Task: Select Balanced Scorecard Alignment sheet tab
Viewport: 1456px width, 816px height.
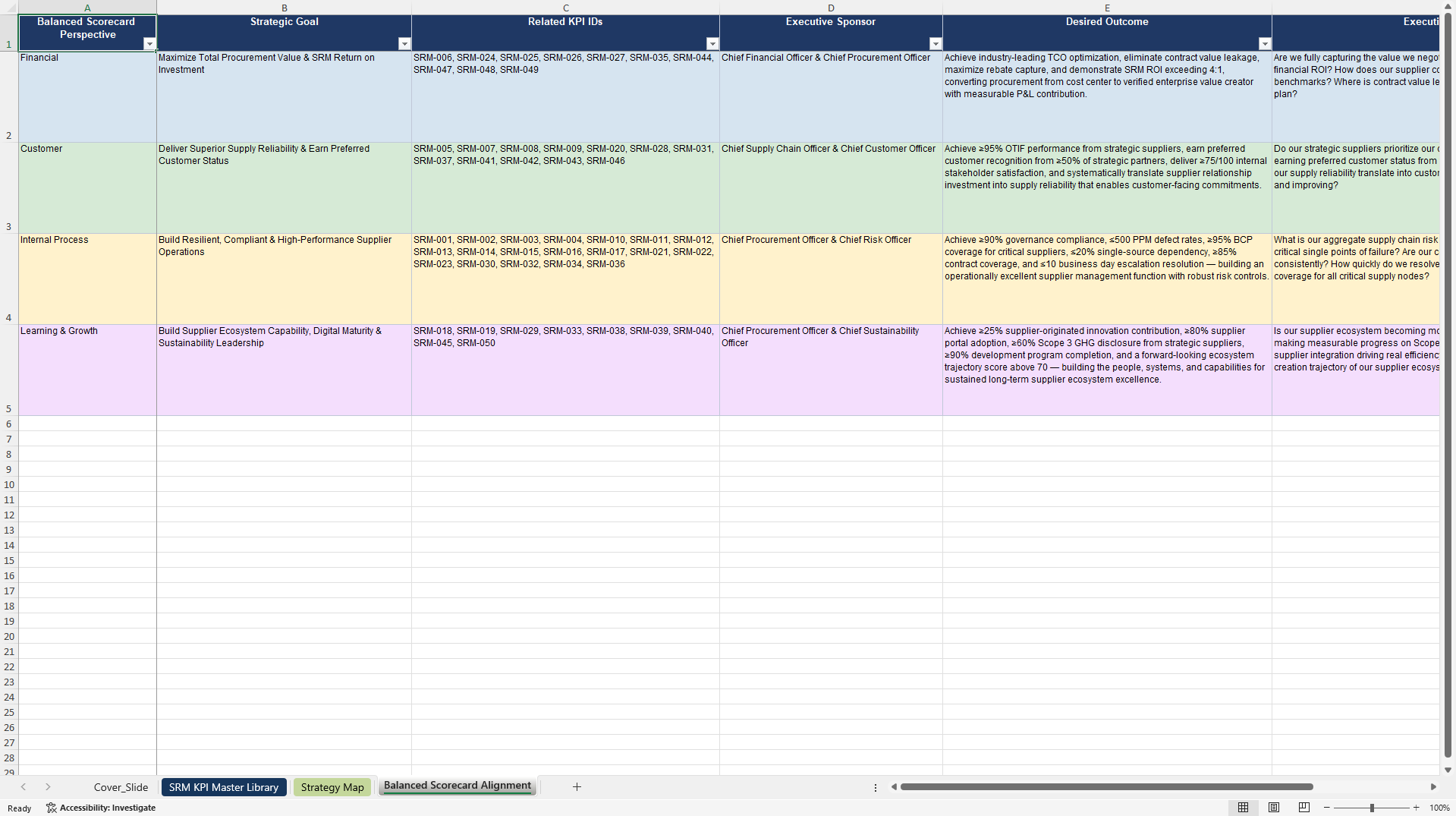Action: [458, 786]
